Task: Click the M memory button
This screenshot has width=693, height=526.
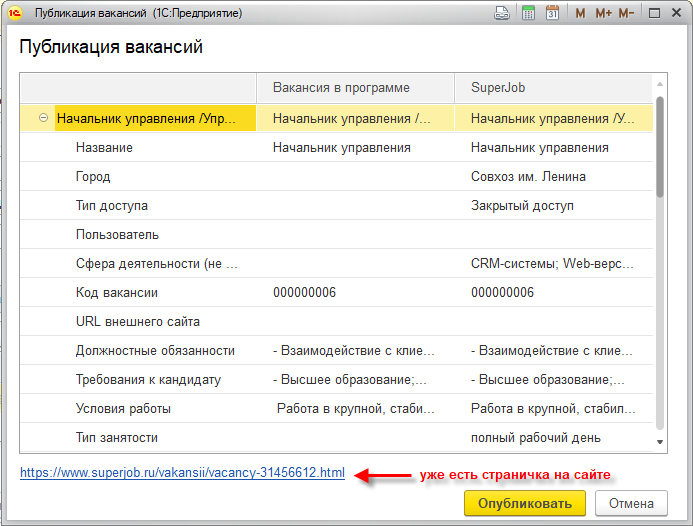Action: 580,13
